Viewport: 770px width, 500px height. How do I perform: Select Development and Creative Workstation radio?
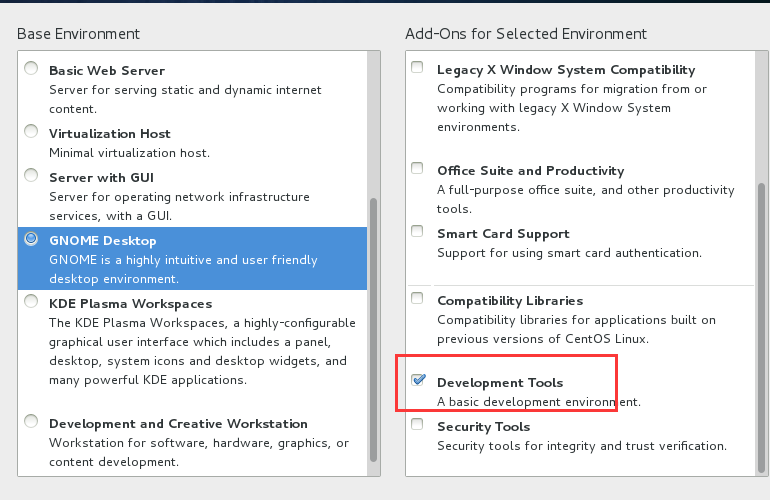coord(31,421)
